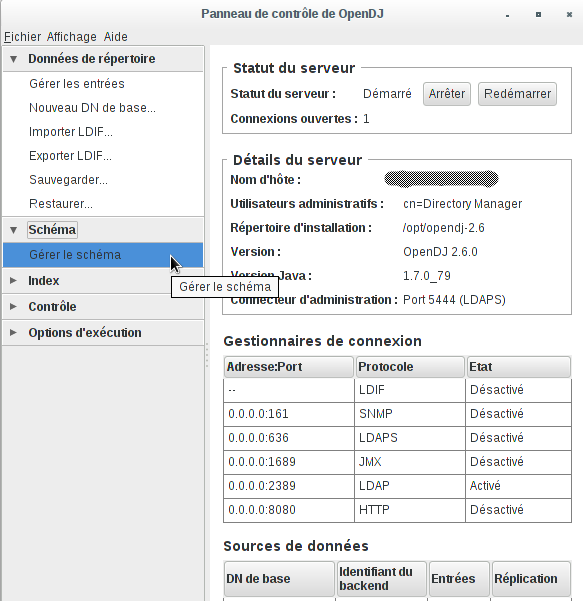
Task: Click the Démarré status value
Action: click(387, 94)
